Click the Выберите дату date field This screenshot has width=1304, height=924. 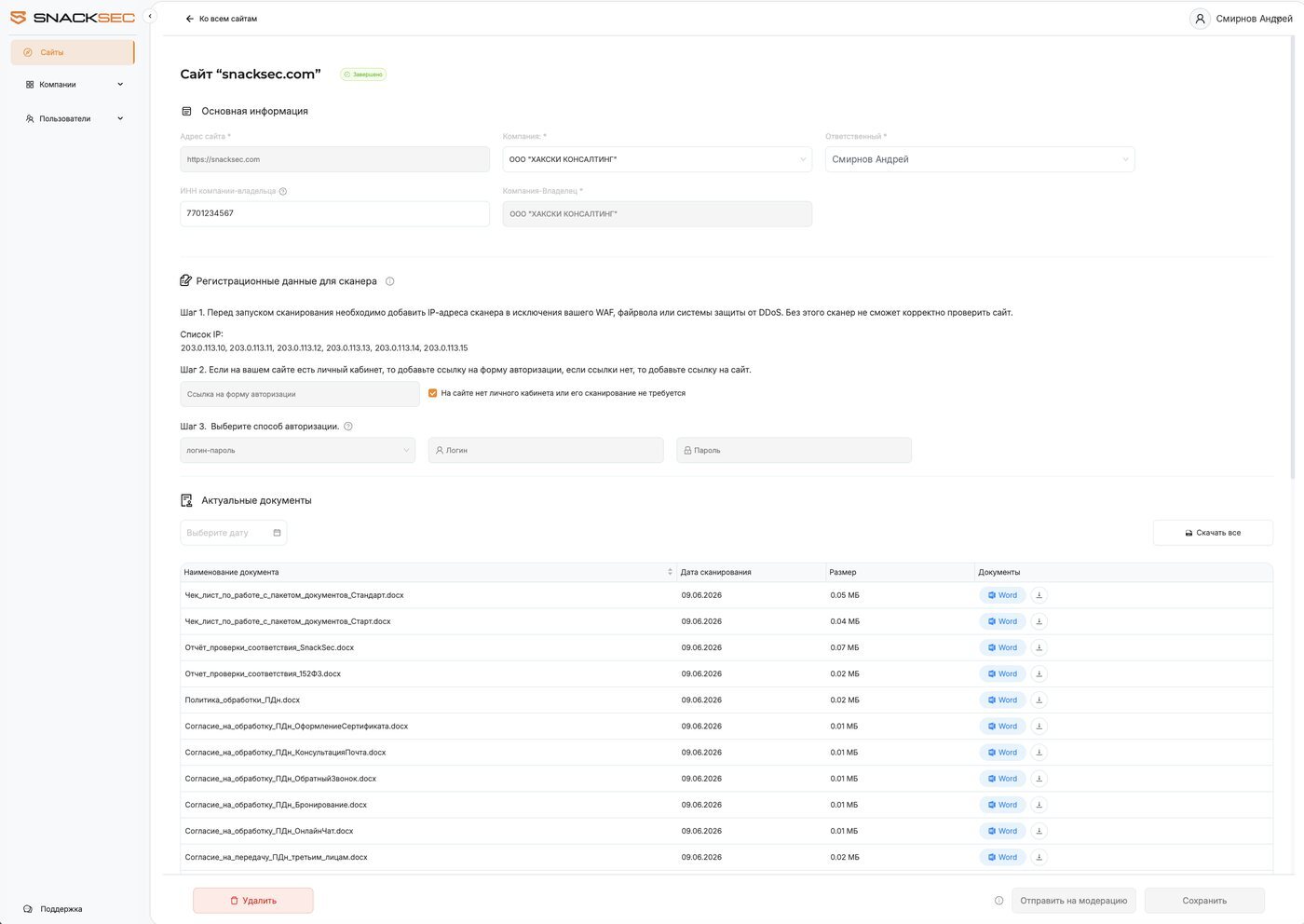233,533
